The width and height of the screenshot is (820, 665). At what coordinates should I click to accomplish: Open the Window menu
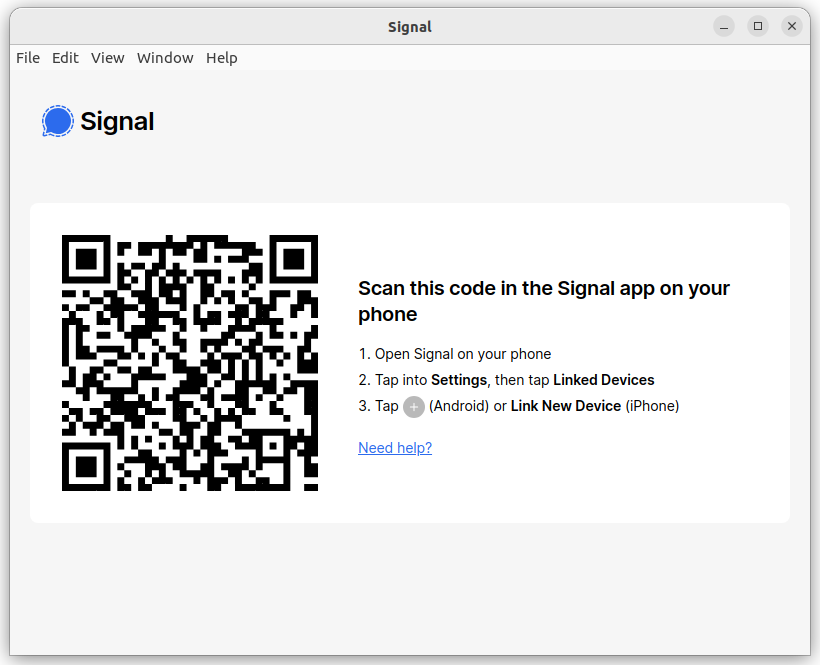pos(165,58)
